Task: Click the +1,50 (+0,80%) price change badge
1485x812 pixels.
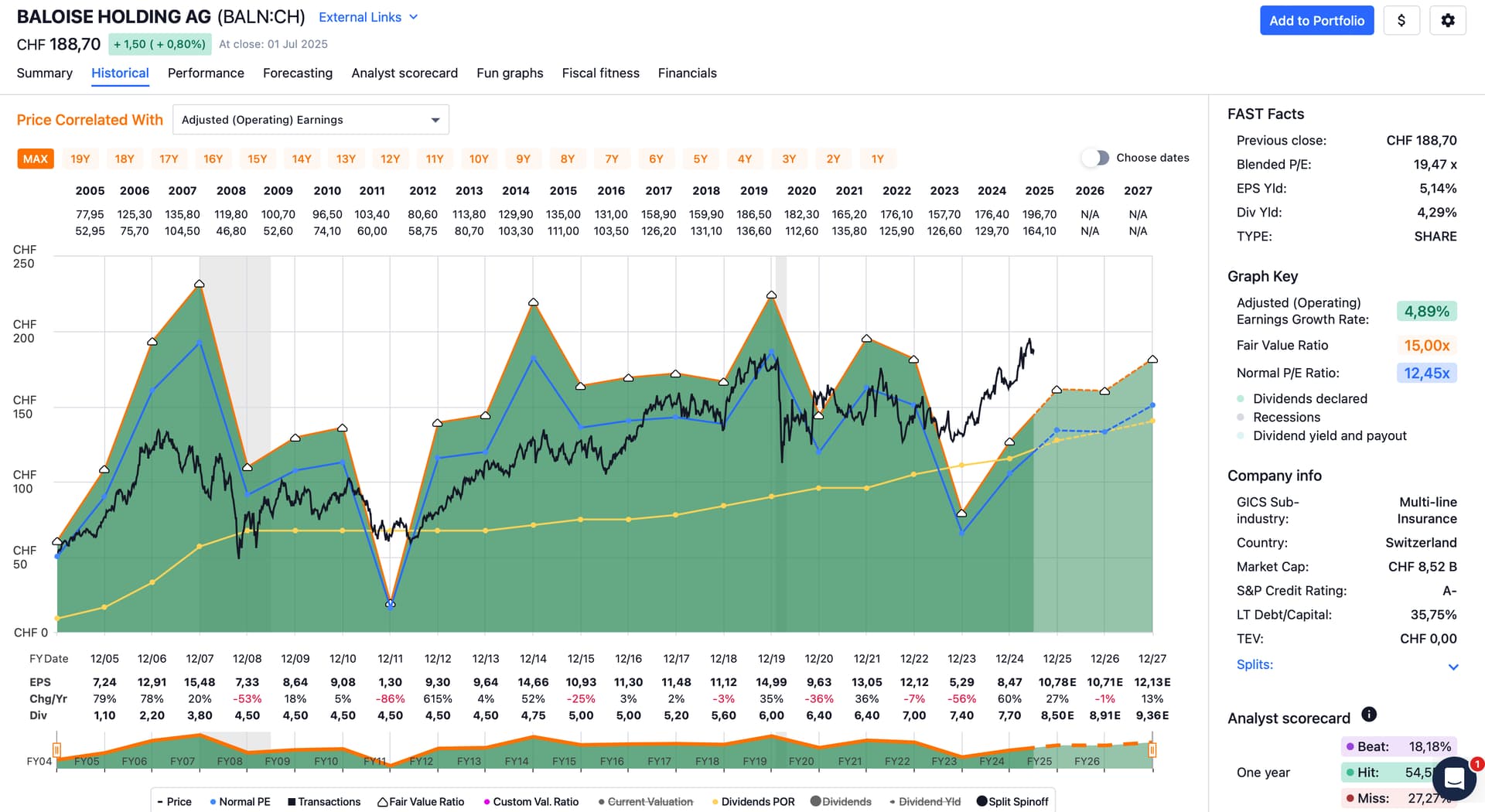Action: (x=160, y=45)
